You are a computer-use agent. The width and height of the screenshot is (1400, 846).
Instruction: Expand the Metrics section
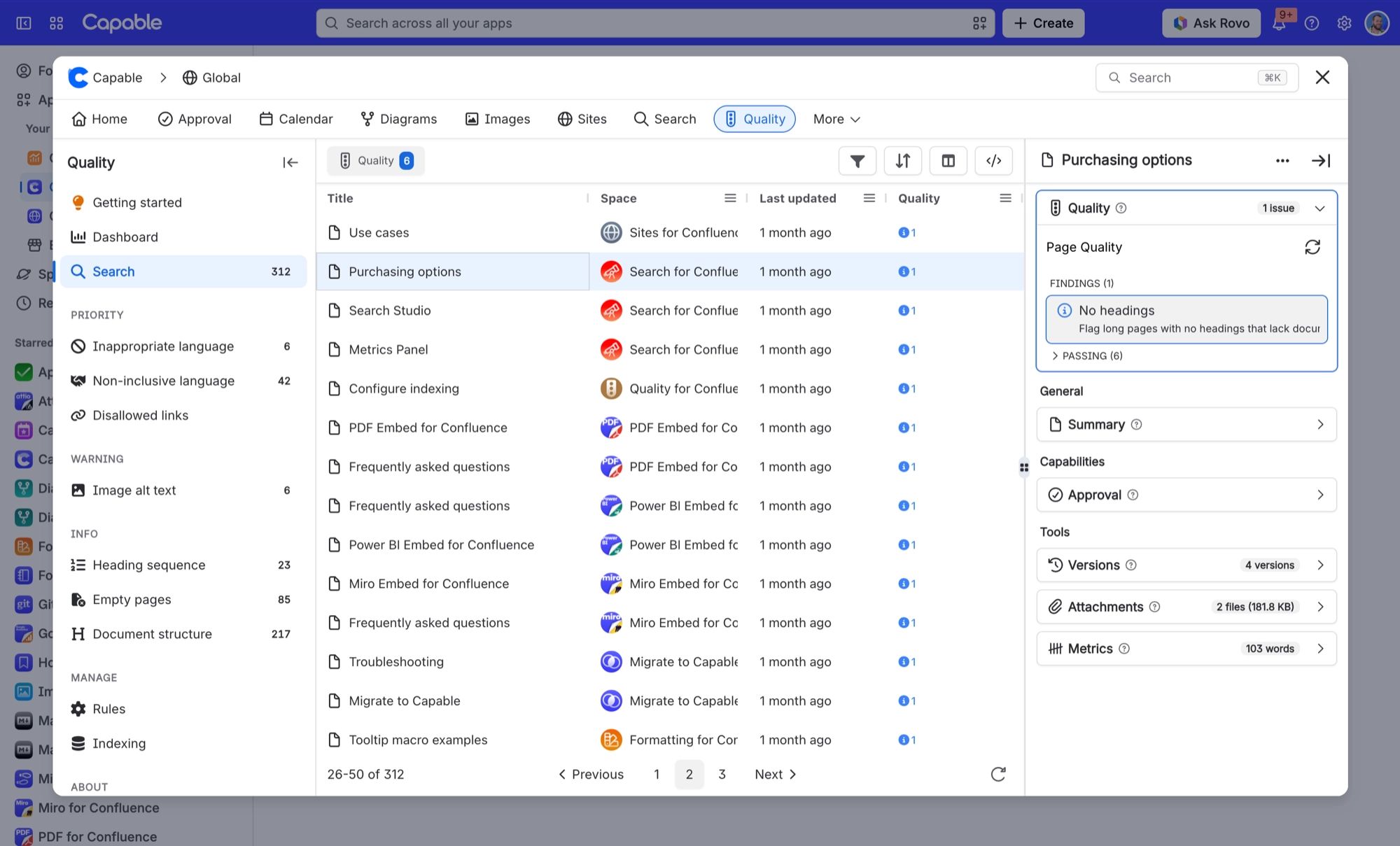pyautogui.click(x=1186, y=649)
